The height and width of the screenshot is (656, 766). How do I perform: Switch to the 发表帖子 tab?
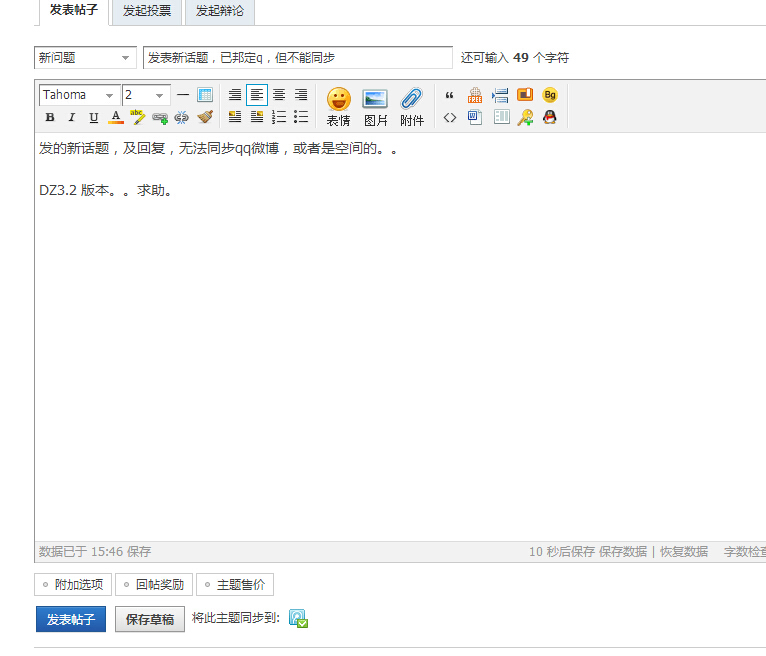point(74,10)
